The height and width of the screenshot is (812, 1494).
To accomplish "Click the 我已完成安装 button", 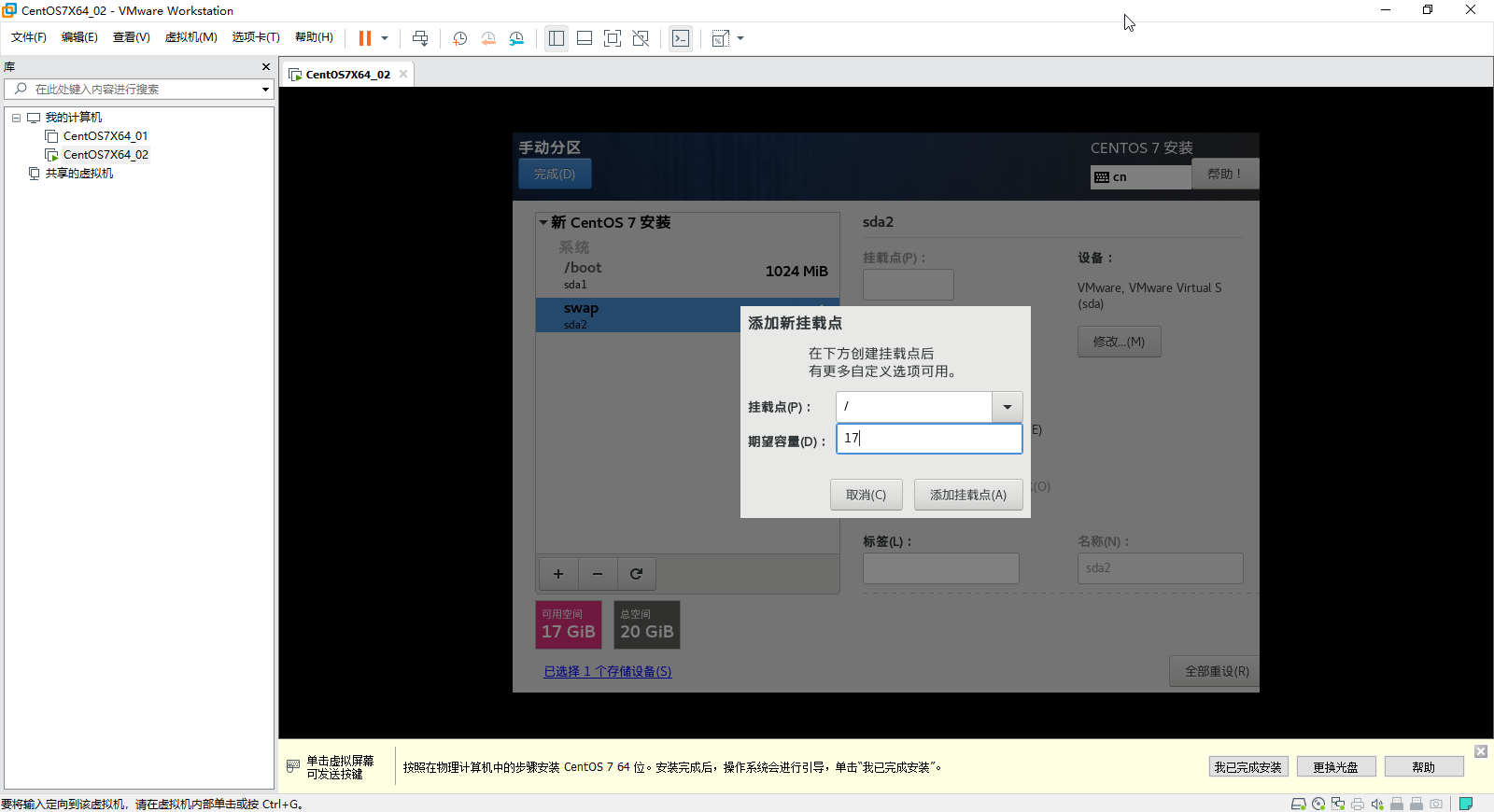I will tap(1247, 767).
